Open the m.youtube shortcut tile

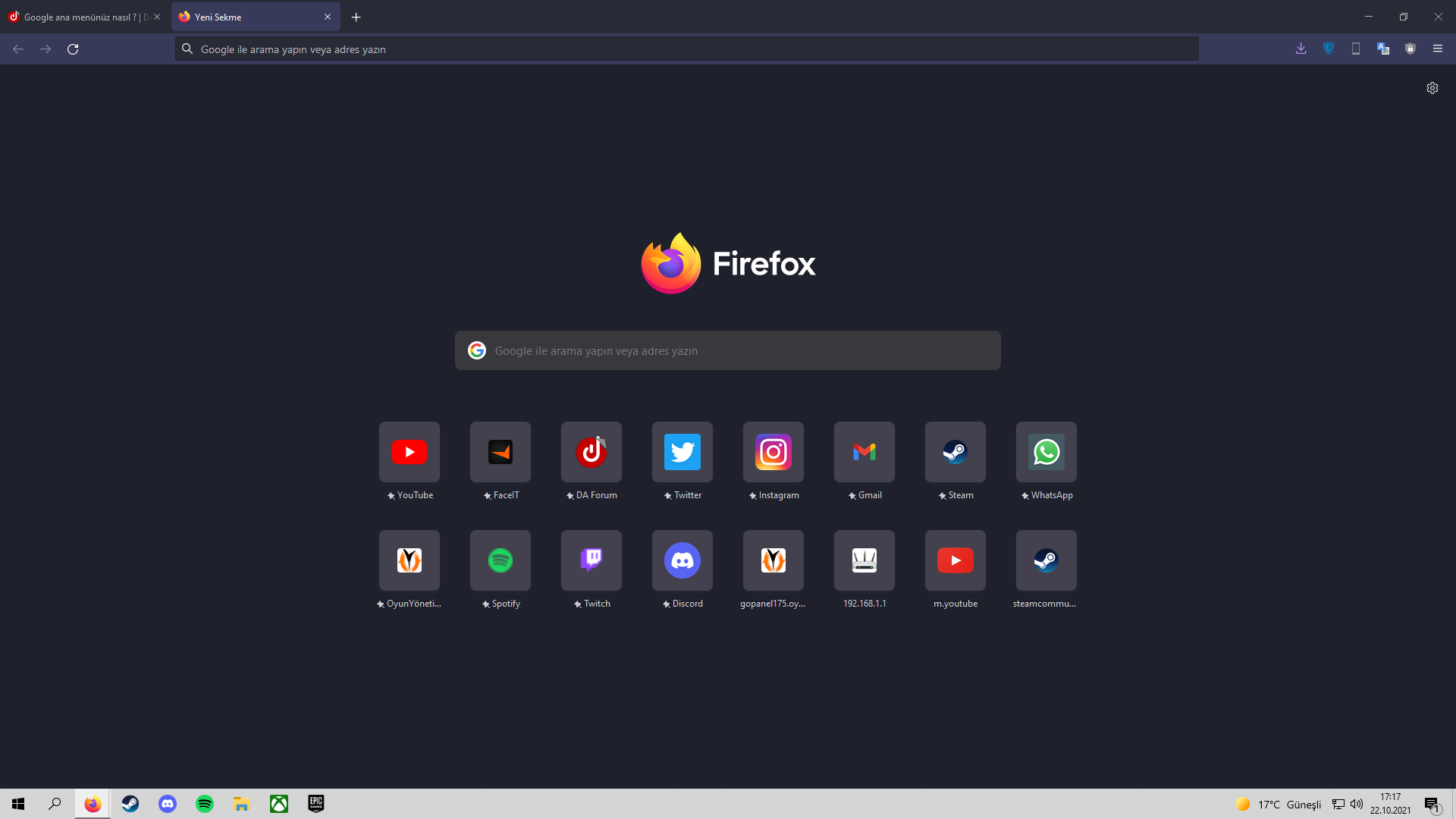955,560
